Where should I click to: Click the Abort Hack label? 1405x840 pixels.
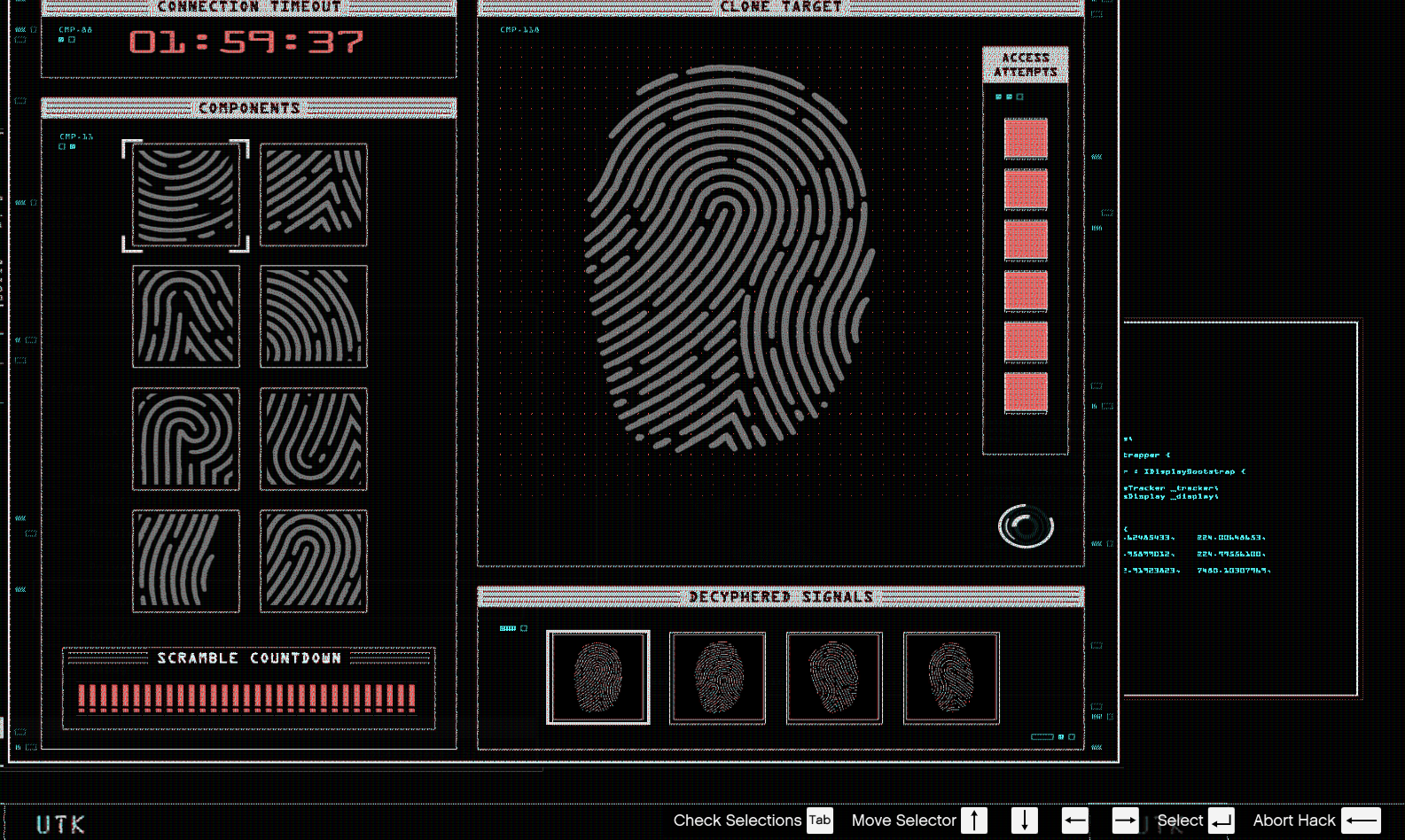point(1293,821)
